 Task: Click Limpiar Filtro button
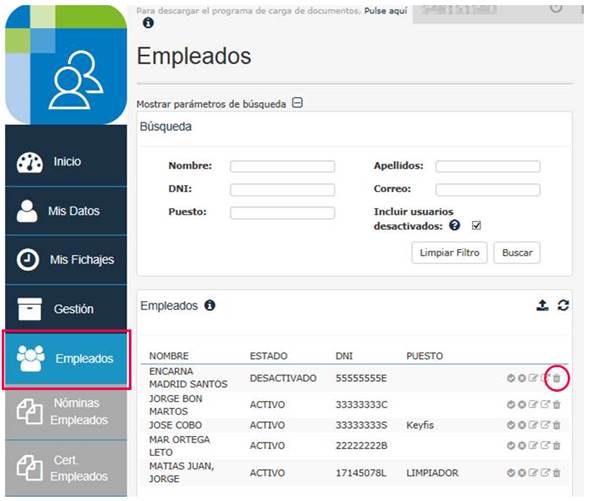449,253
